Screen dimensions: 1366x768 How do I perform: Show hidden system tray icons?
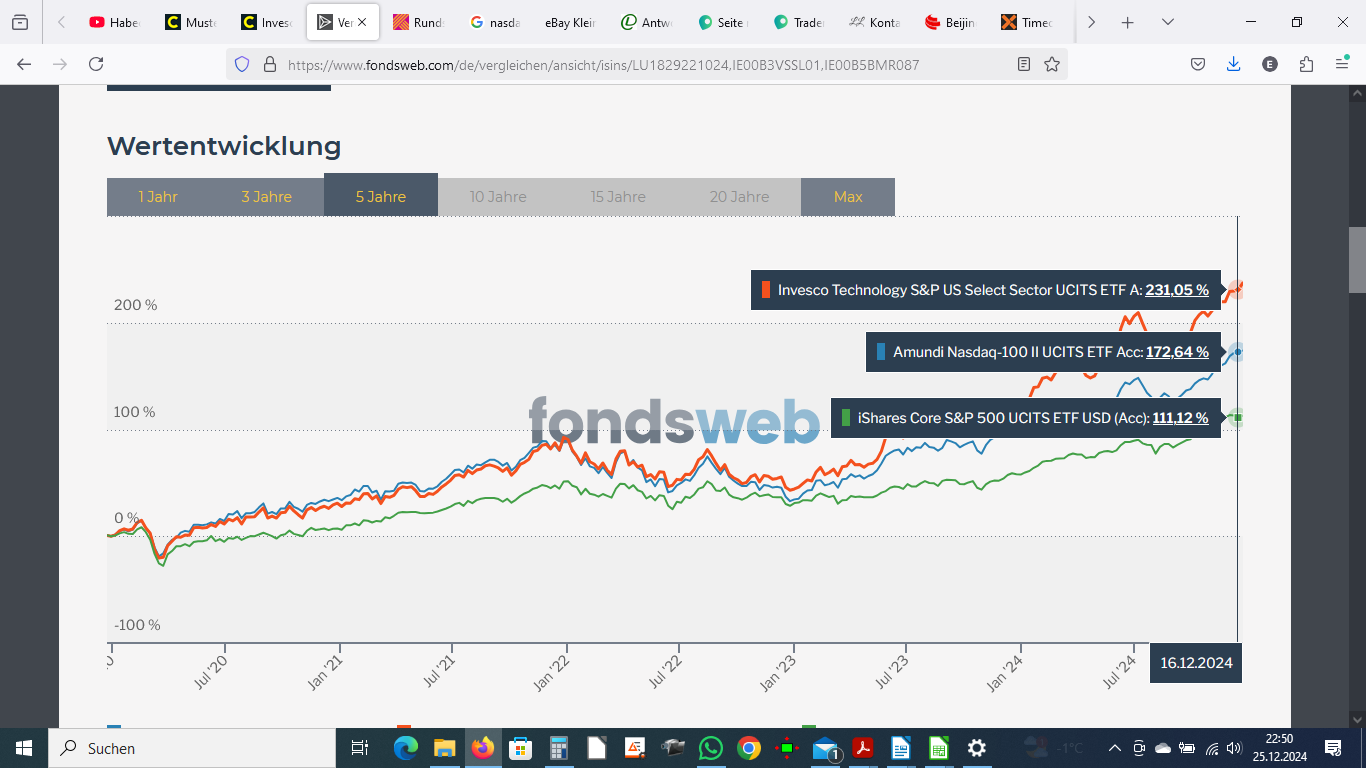[x=1114, y=748]
